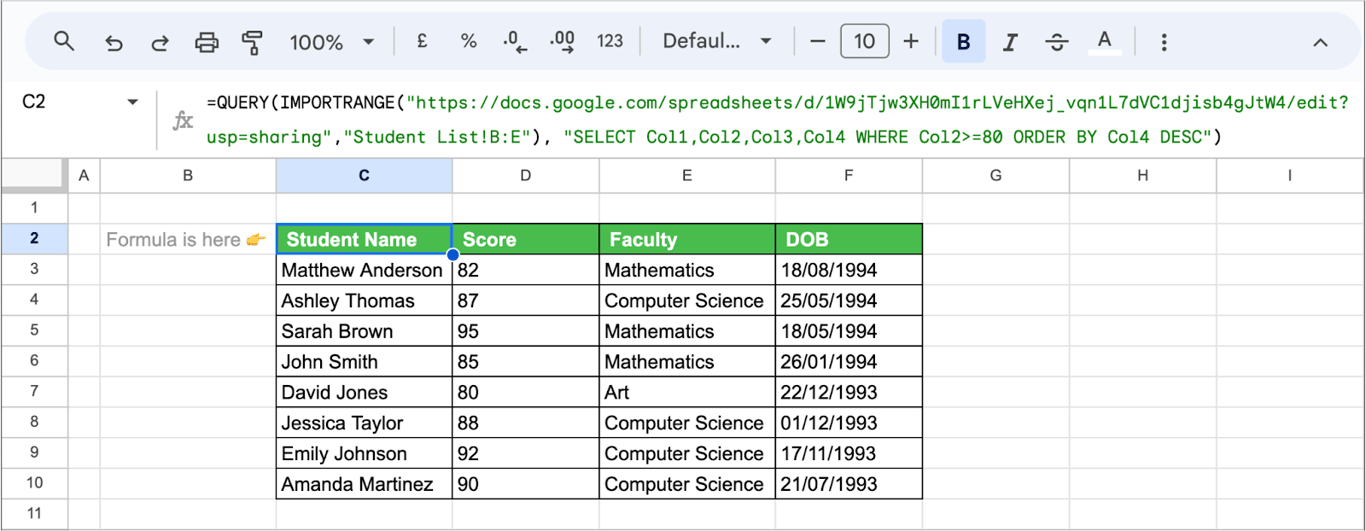This screenshot has height=531, width=1366.
Task: Select column C header
Action: [x=364, y=175]
